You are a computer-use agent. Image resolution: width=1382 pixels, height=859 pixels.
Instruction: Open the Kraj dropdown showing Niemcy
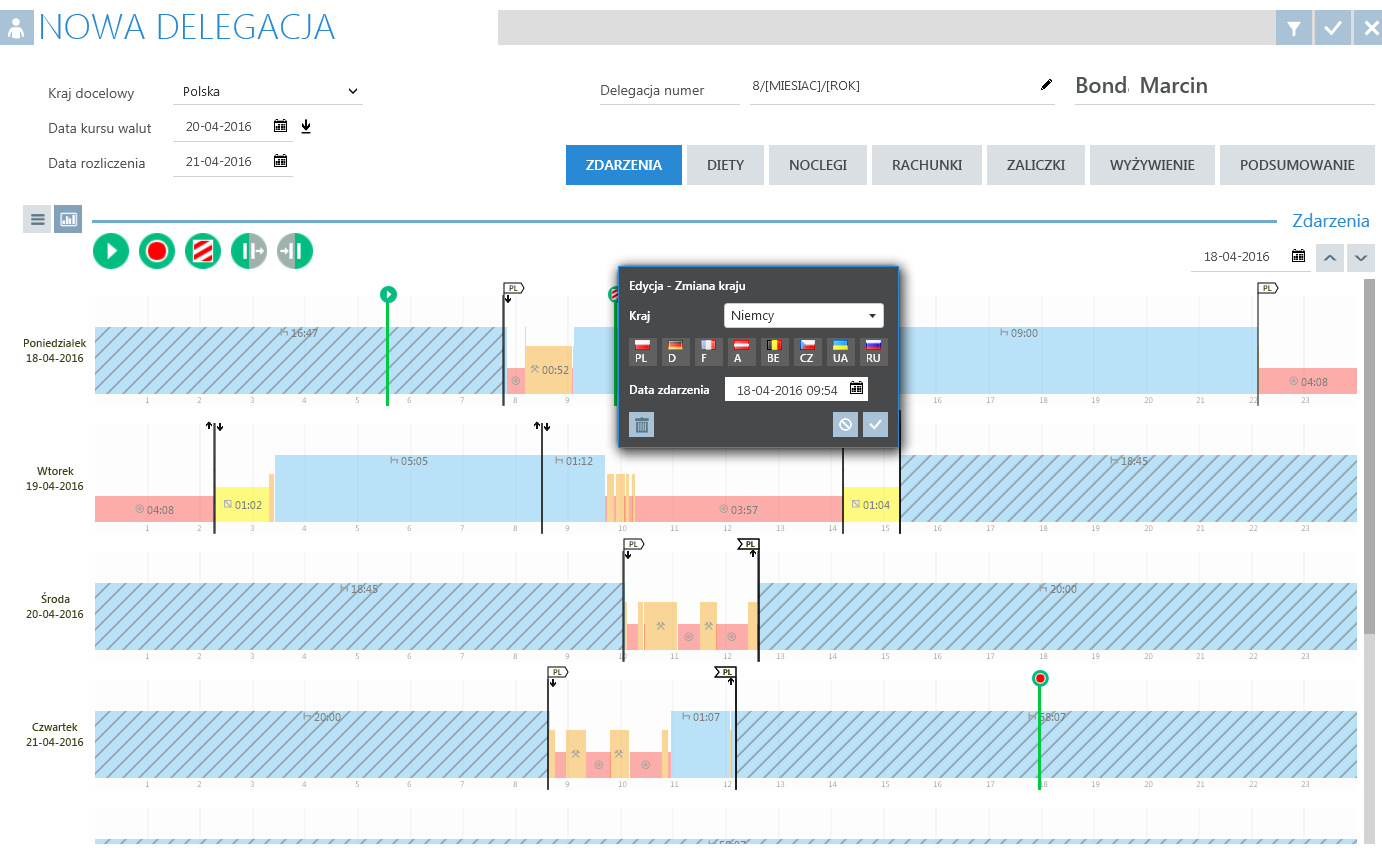pyautogui.click(x=804, y=316)
